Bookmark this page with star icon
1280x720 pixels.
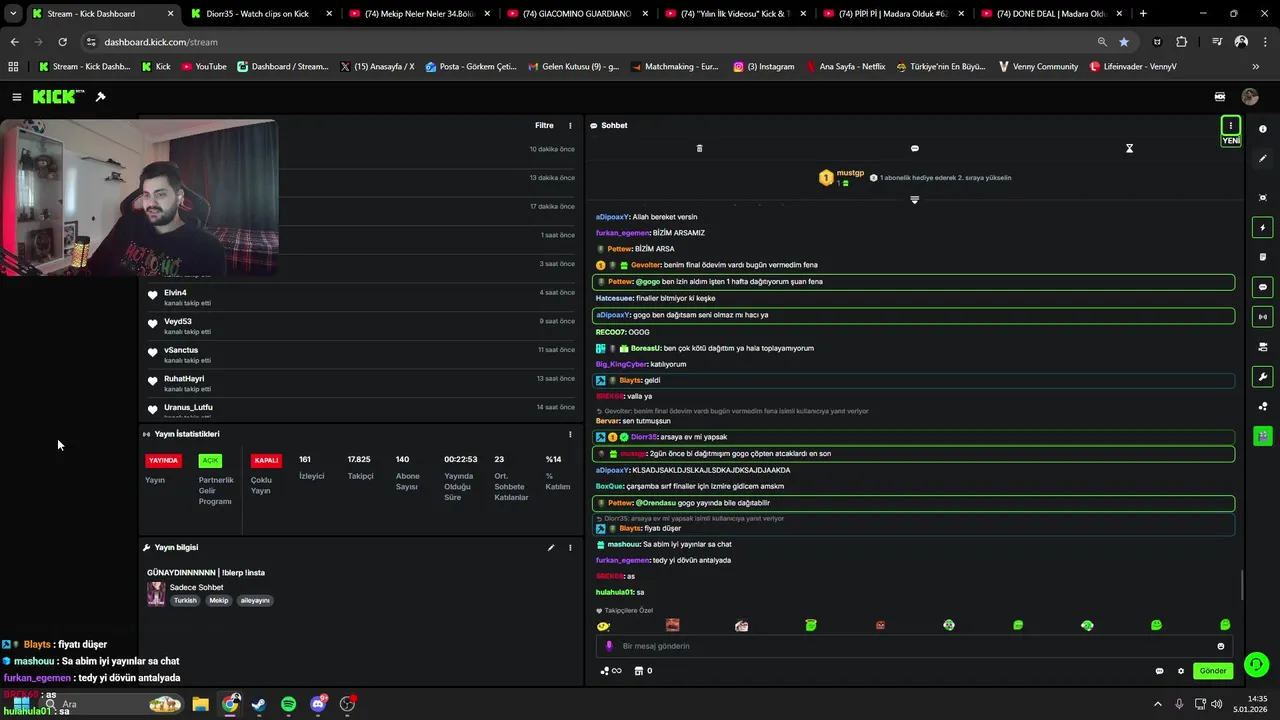coord(1124,42)
